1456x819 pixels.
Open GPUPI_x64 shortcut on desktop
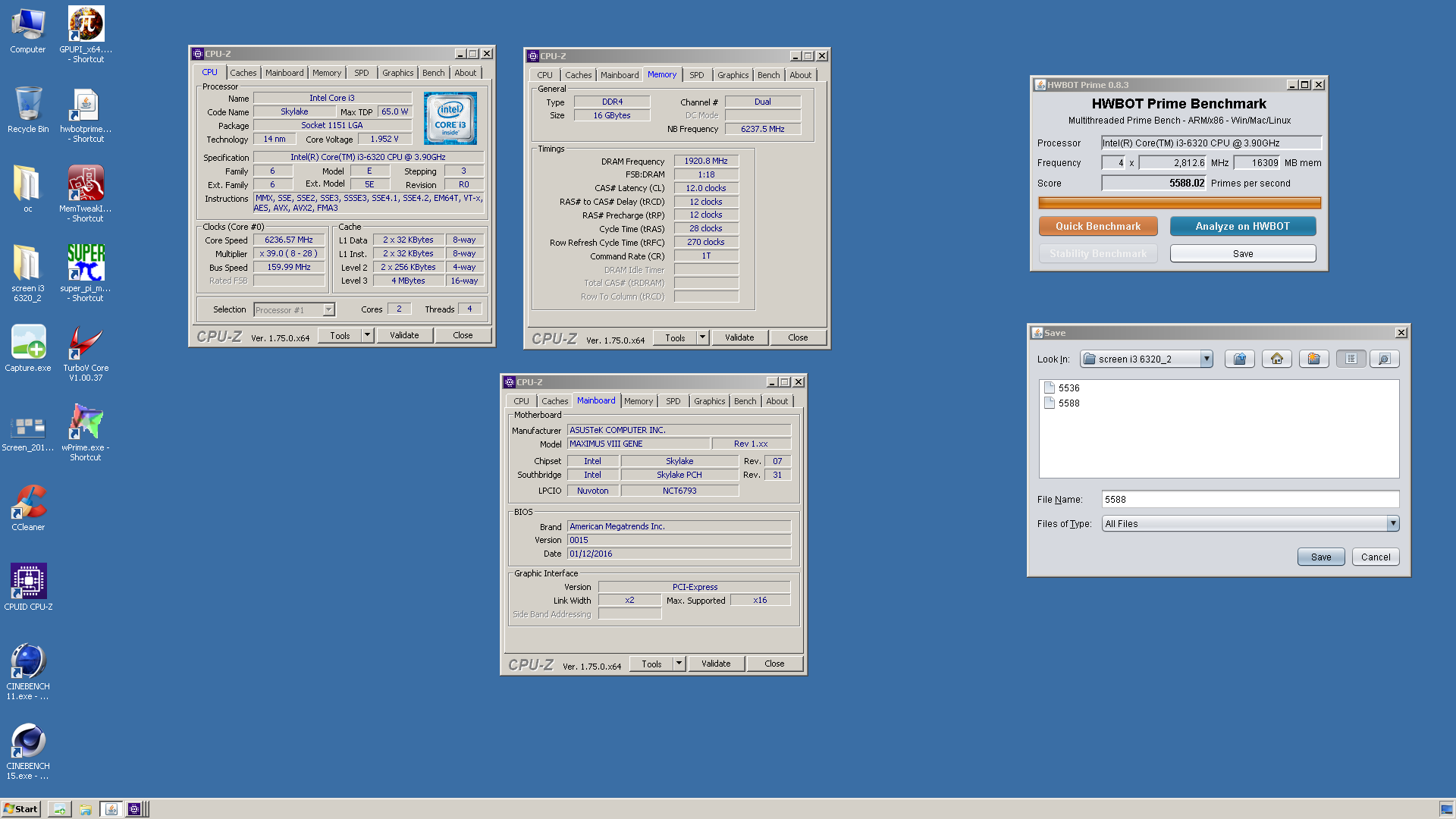coord(86,34)
